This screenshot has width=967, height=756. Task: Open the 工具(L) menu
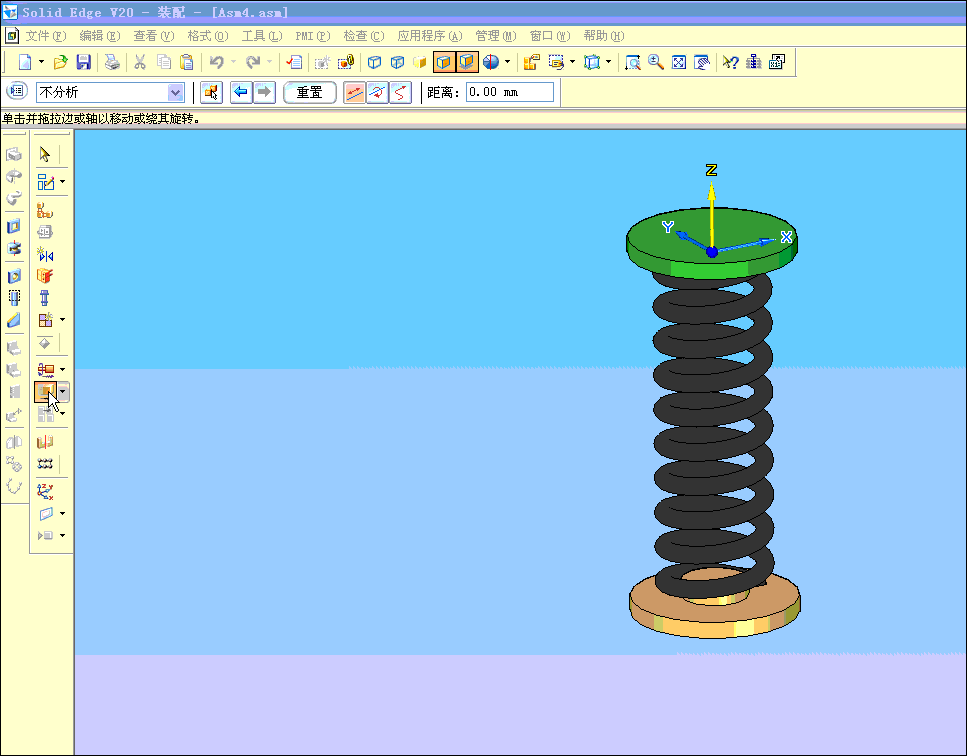pos(261,36)
